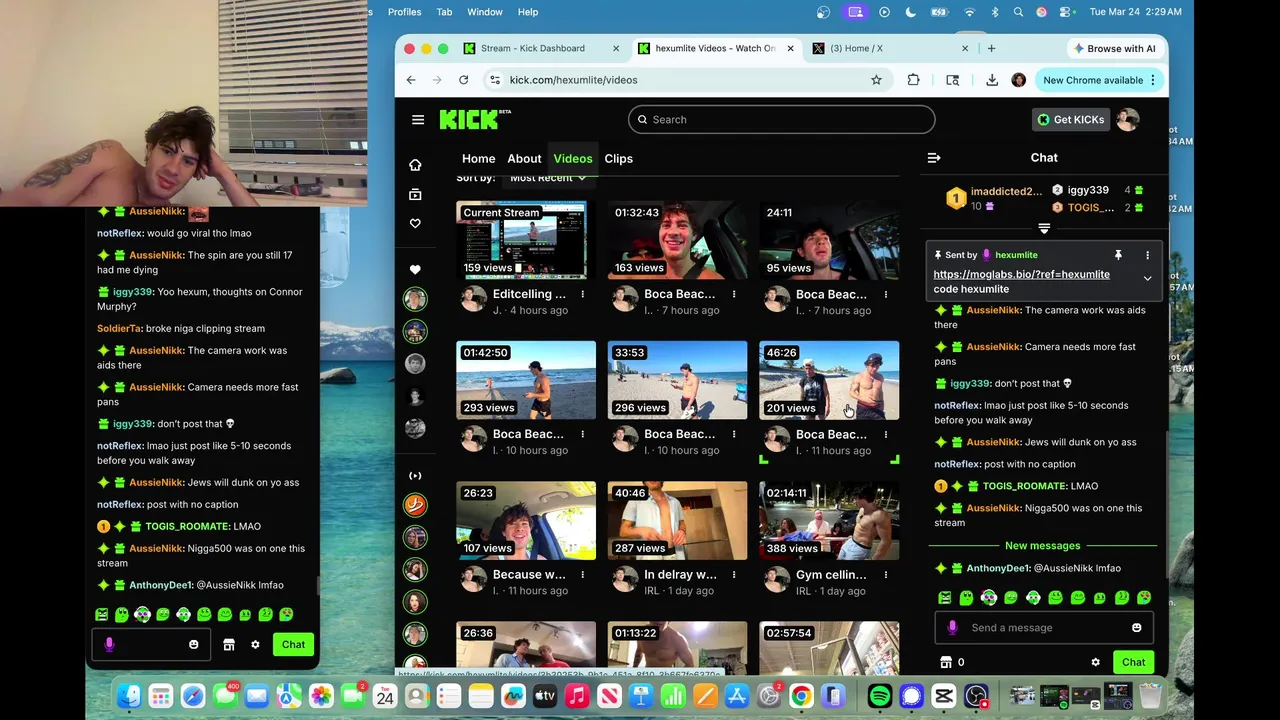Open the Current Stream thumbnail
Image resolution: width=1280 pixels, height=720 pixels.
[x=526, y=240]
